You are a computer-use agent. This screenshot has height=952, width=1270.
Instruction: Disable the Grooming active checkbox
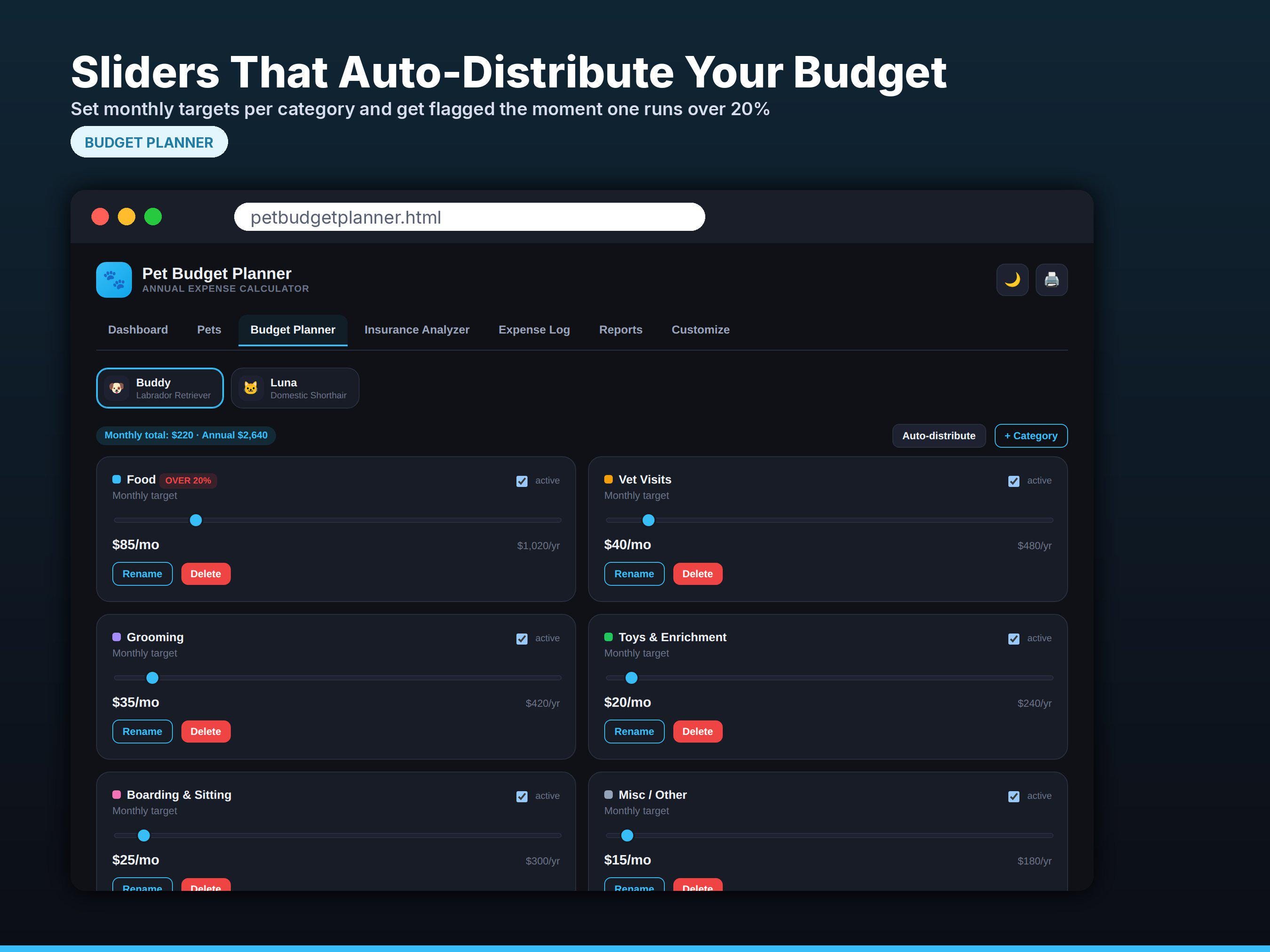tap(522, 639)
